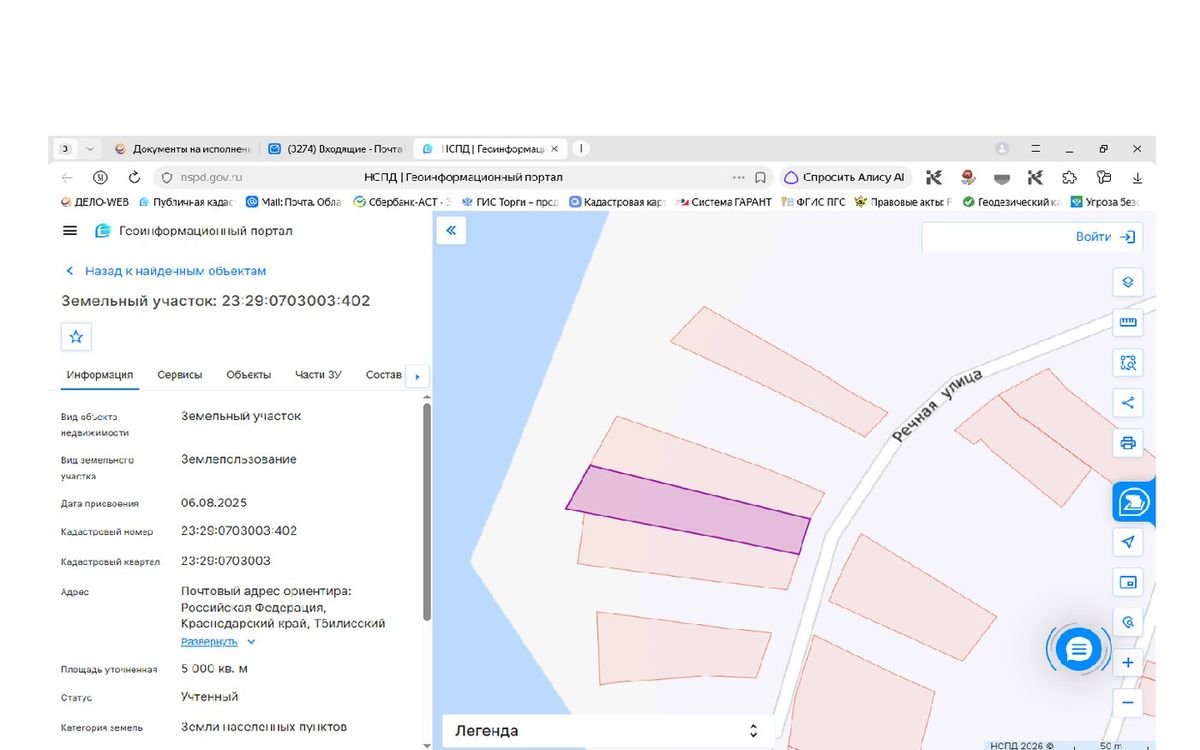The height and width of the screenshot is (750, 1200).
Task: Click the area value 5 000 кв. м
Action: tap(214, 669)
